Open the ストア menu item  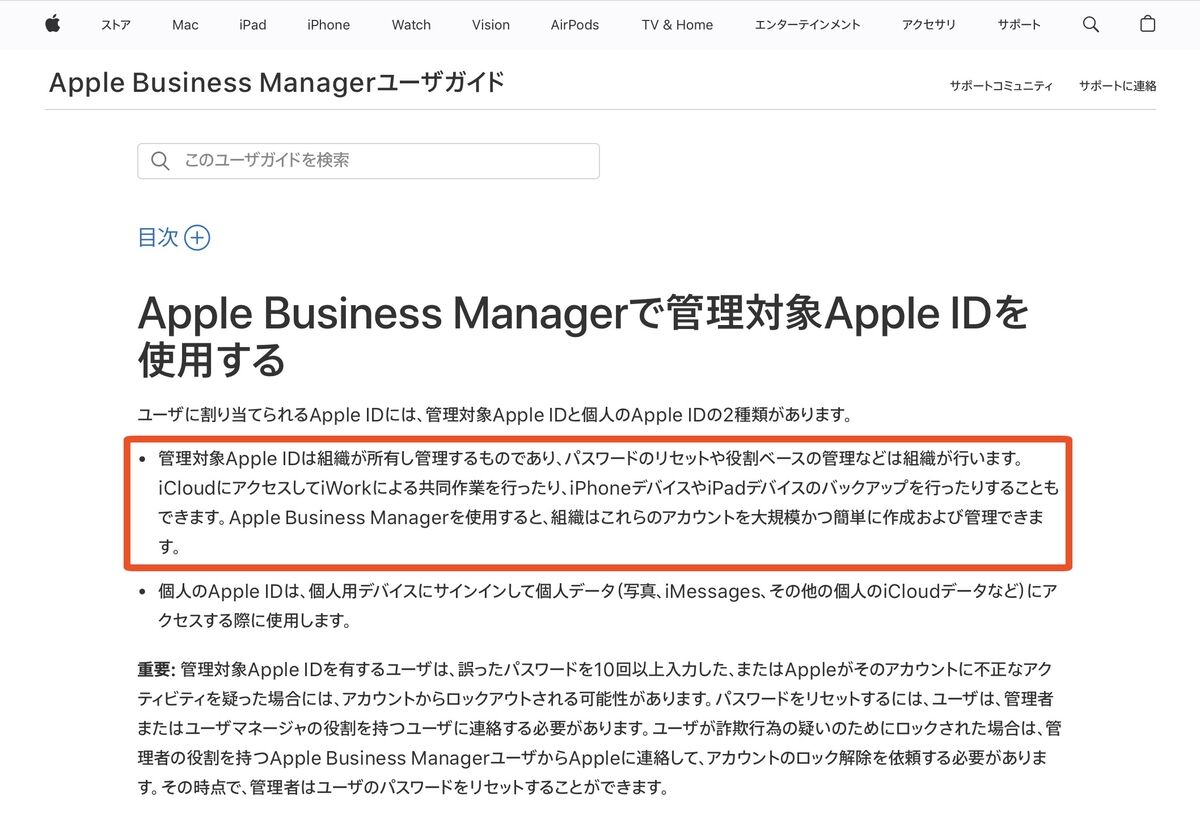[x=116, y=25]
